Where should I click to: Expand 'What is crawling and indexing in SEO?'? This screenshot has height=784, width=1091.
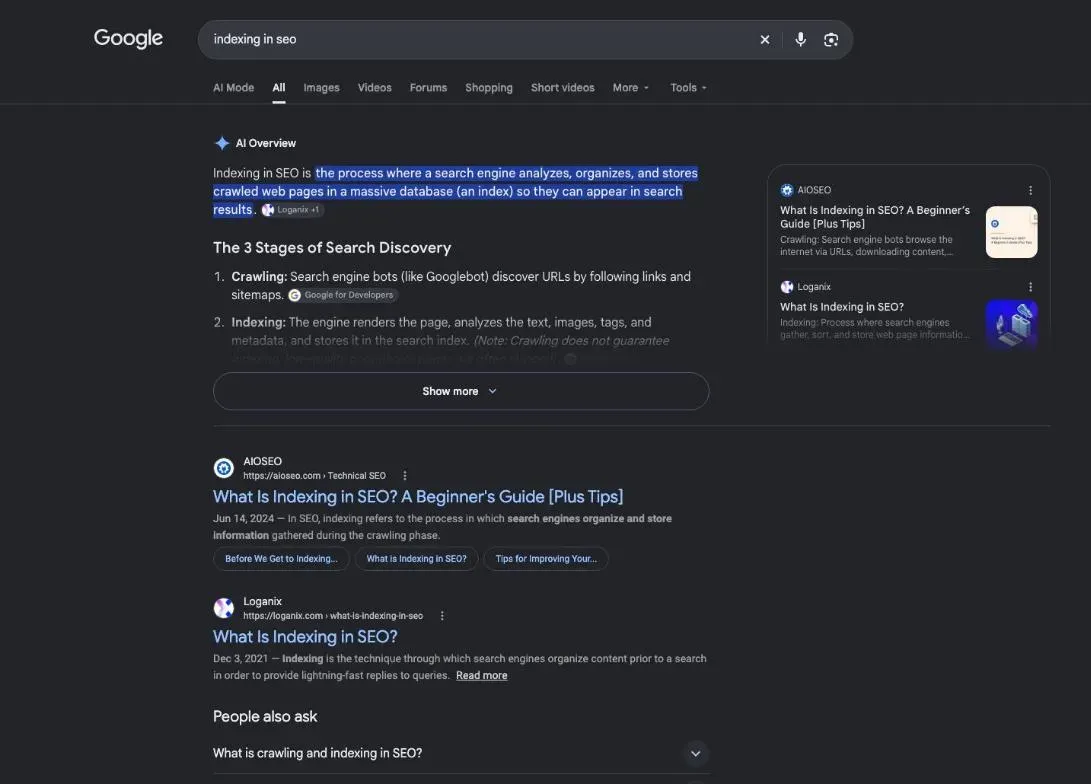461,753
